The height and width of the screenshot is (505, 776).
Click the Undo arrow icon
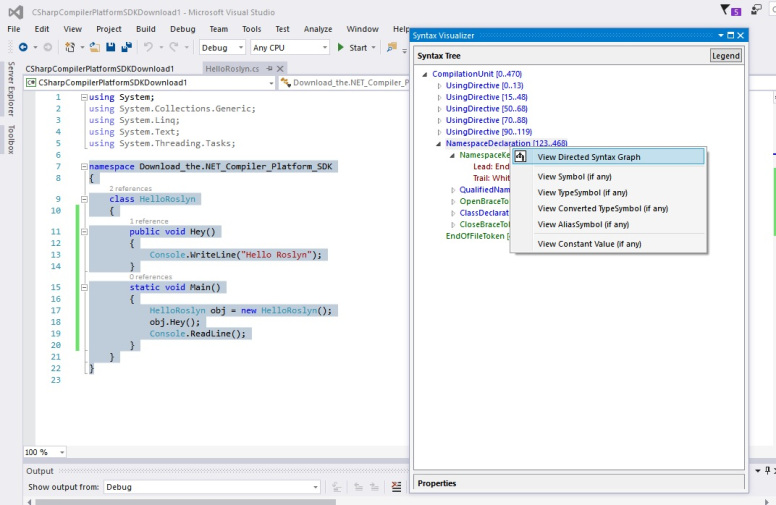click(148, 47)
